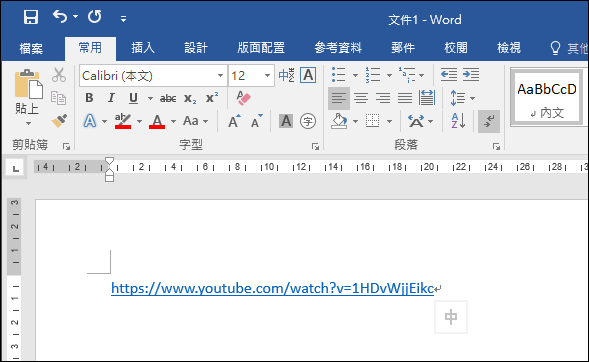Customize the Quick Access Toolbar
The image size is (589, 362).
click(123, 18)
